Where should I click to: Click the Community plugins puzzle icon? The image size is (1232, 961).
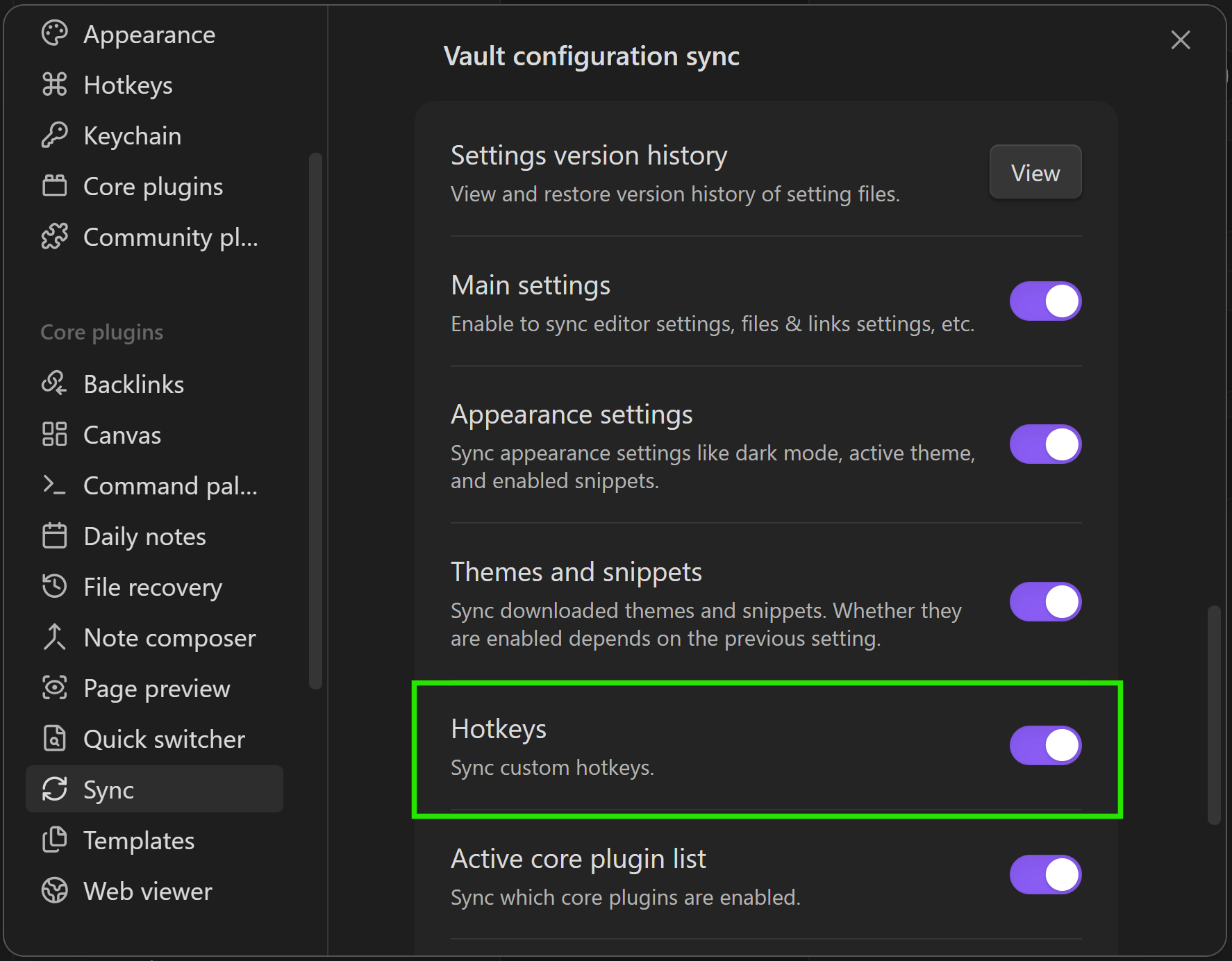pos(54,237)
